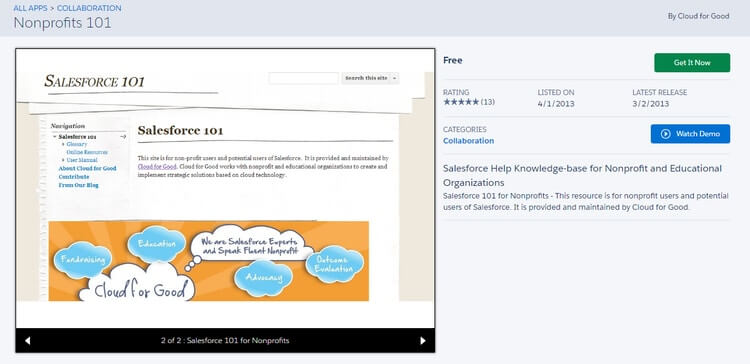Click the Outcome Evaluation cloud

pos(335,264)
